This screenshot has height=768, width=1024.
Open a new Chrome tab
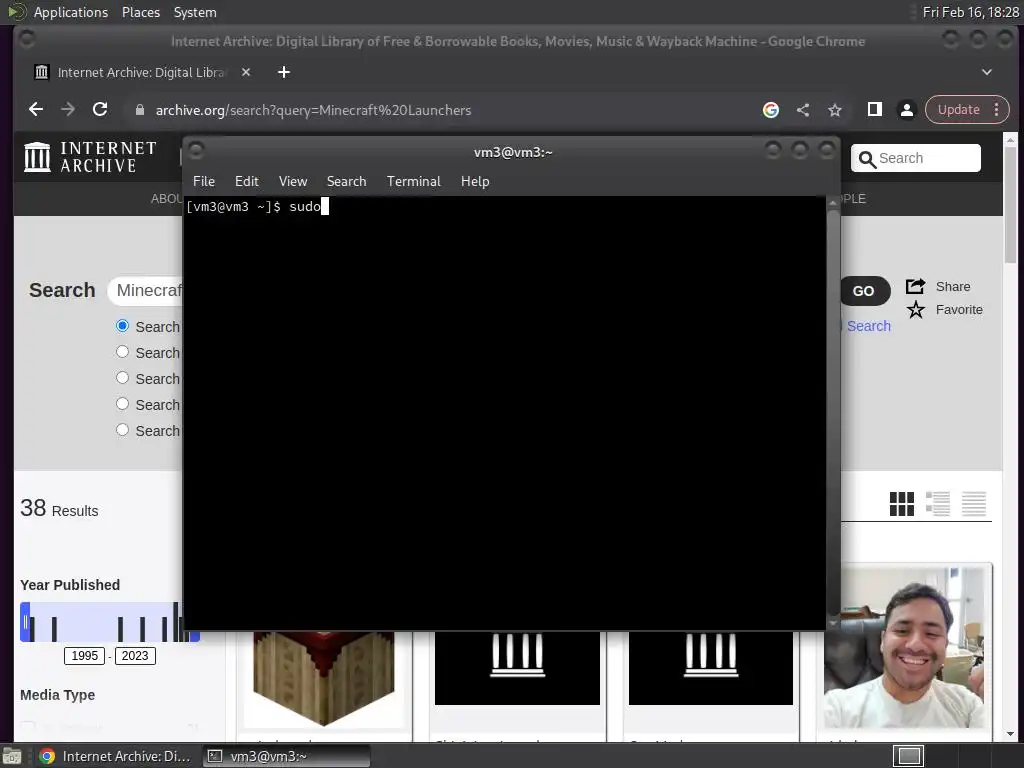pyautogui.click(x=283, y=72)
